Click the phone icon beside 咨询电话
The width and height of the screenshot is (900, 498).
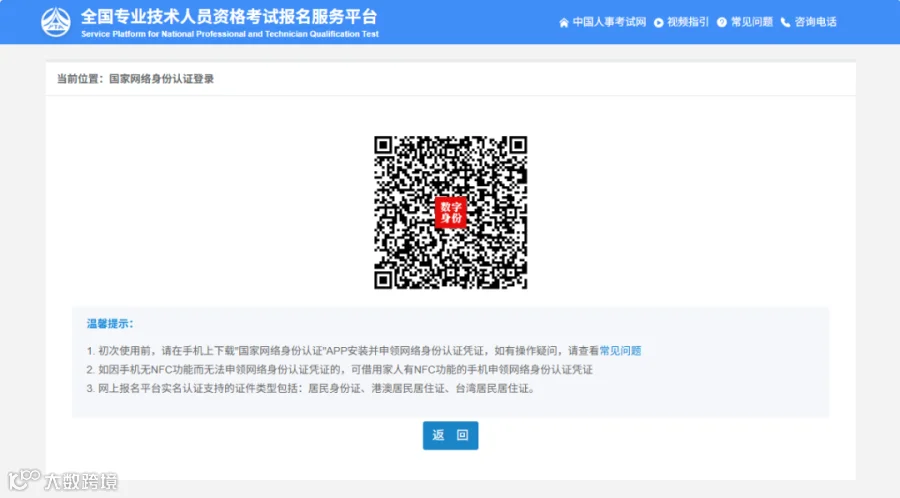click(x=785, y=22)
